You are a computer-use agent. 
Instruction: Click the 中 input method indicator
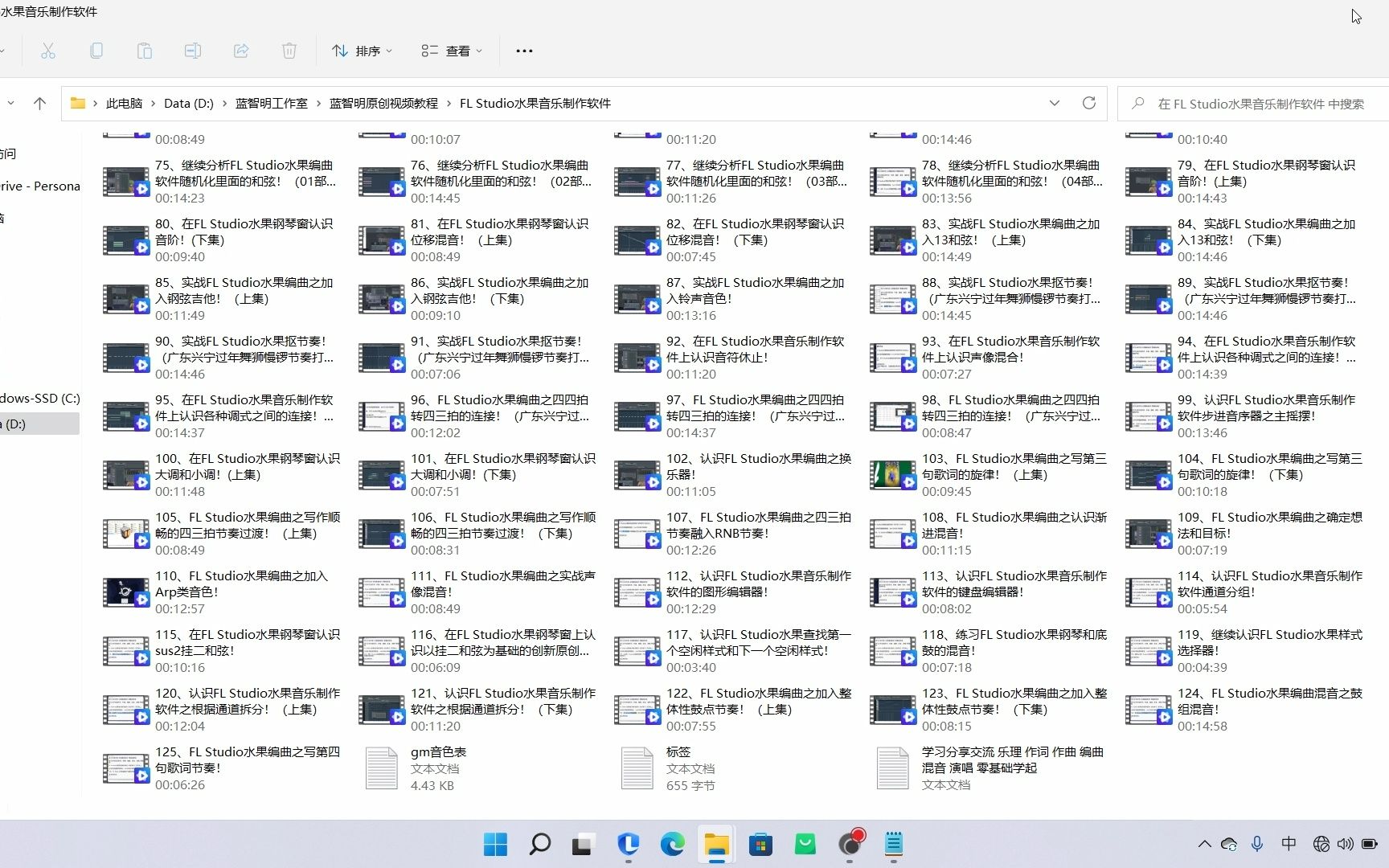click(x=1289, y=844)
